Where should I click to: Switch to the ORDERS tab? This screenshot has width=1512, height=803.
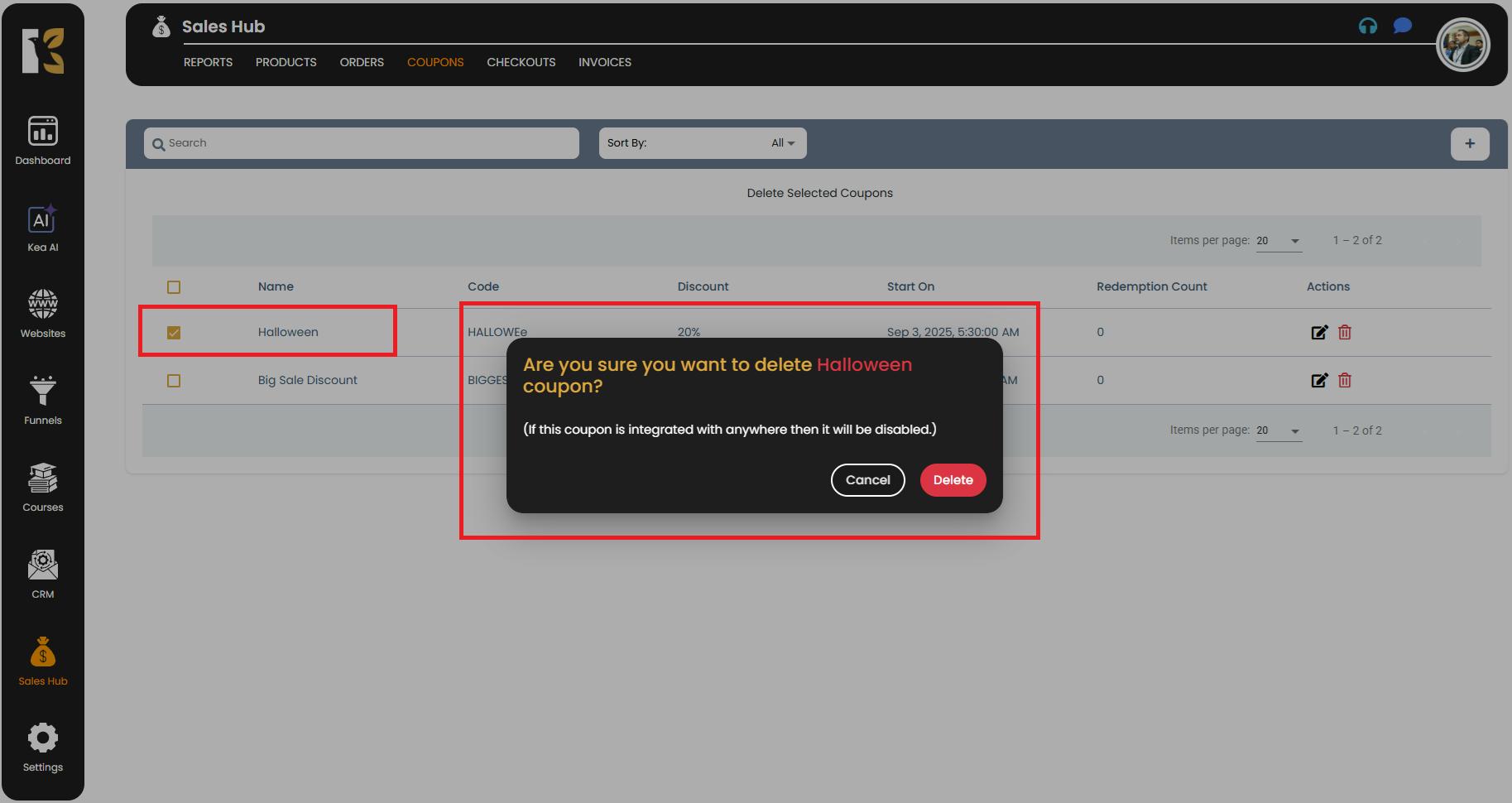(x=362, y=62)
